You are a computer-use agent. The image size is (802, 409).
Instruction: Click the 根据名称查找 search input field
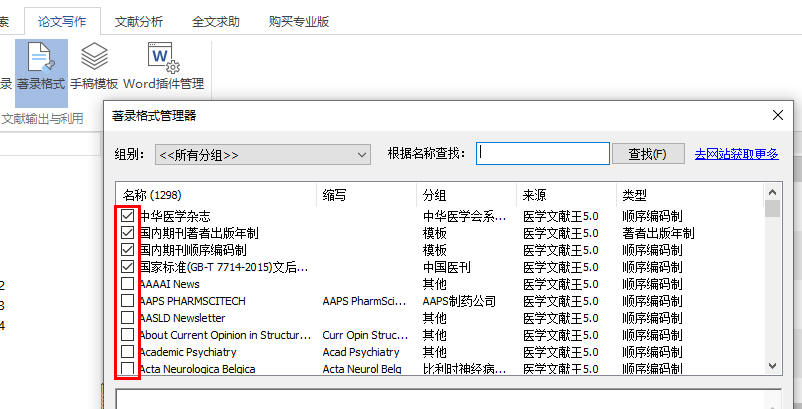pos(543,153)
